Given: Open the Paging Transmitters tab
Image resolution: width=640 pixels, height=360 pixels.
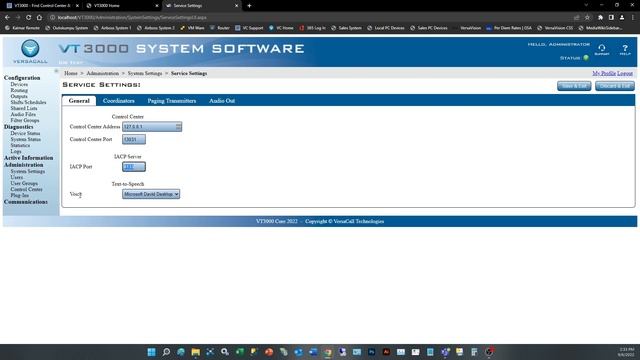Looking at the screenshot, I should (x=172, y=101).
